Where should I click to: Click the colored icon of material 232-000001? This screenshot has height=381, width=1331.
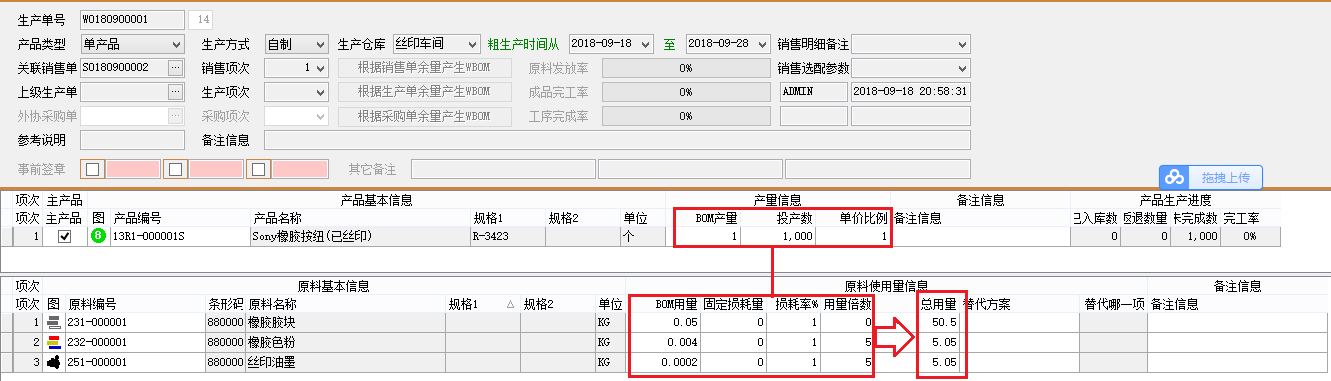click(x=54, y=341)
